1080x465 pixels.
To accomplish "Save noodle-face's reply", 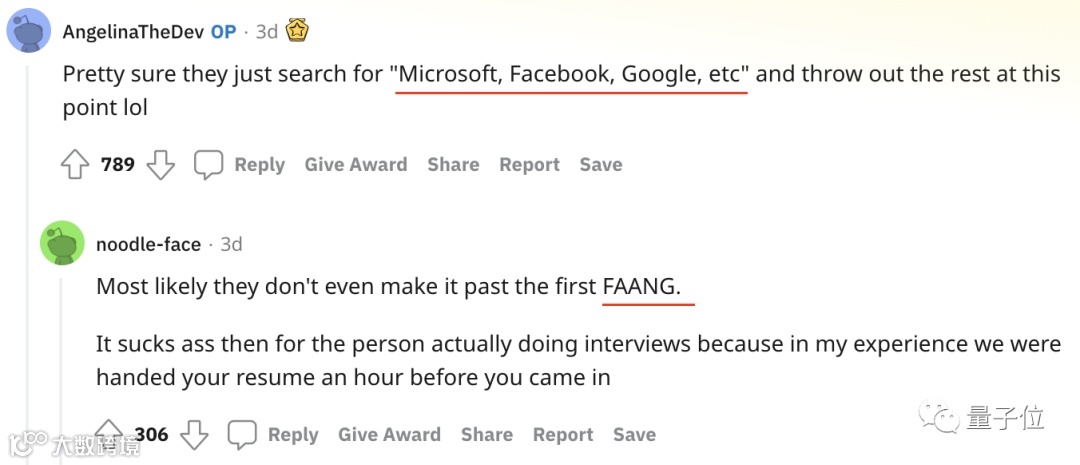I will [634, 435].
